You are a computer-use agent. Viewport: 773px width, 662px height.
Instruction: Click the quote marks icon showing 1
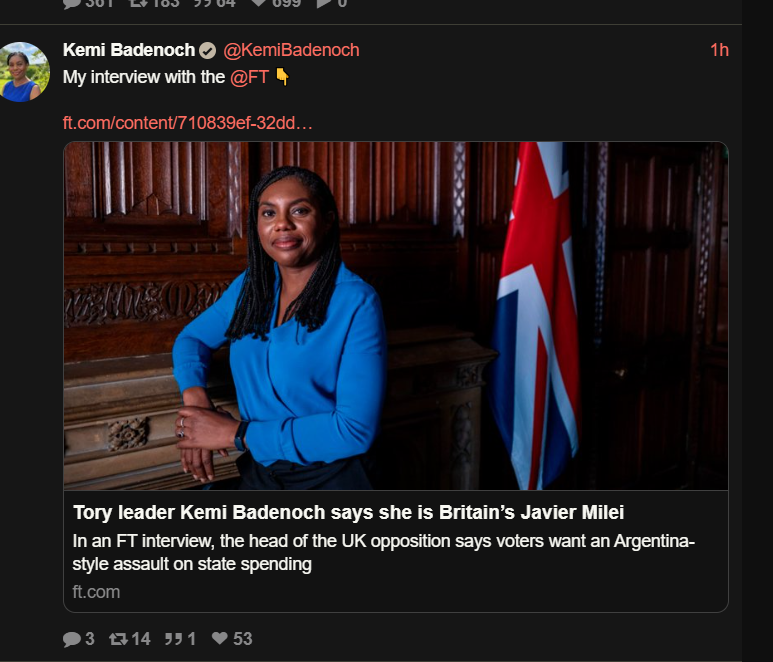[174, 639]
